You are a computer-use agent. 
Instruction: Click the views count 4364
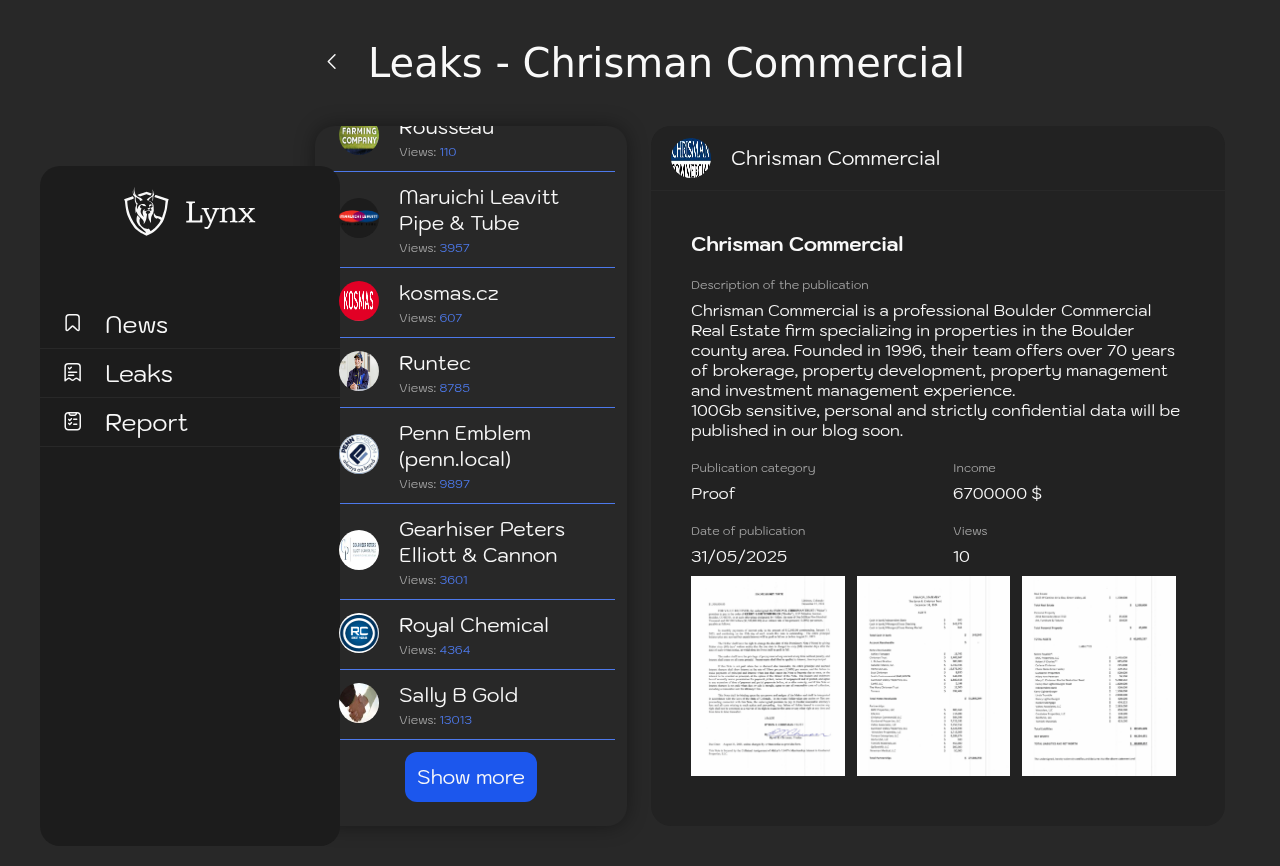tap(455, 650)
